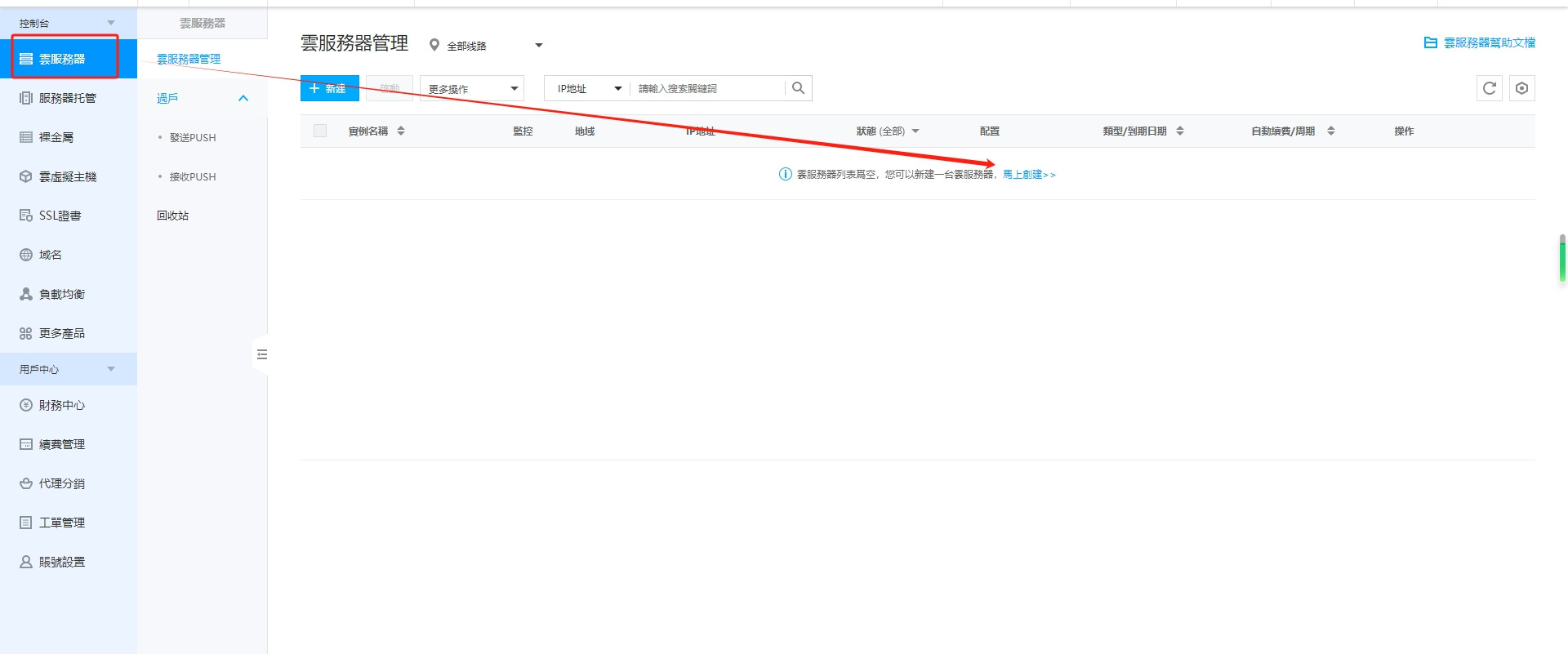
Task: Click the 操作 column header
Action: tap(1404, 131)
